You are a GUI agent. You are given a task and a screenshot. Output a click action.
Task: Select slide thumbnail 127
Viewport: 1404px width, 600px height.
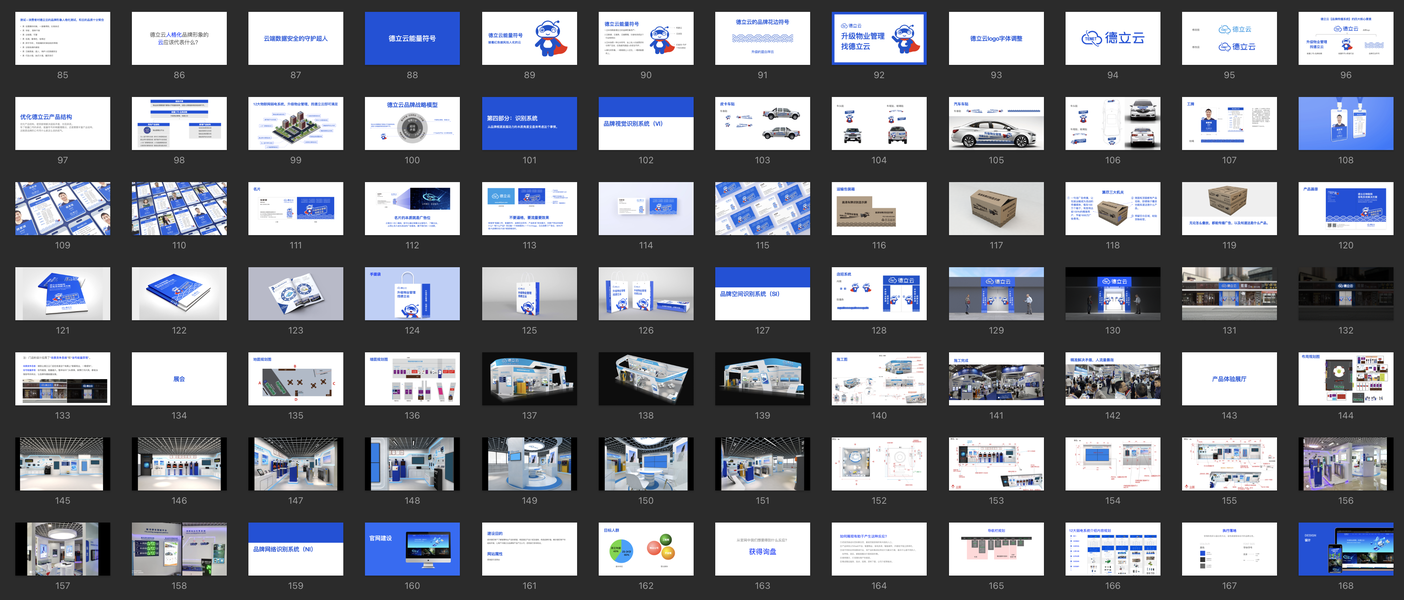pyautogui.click(x=763, y=294)
